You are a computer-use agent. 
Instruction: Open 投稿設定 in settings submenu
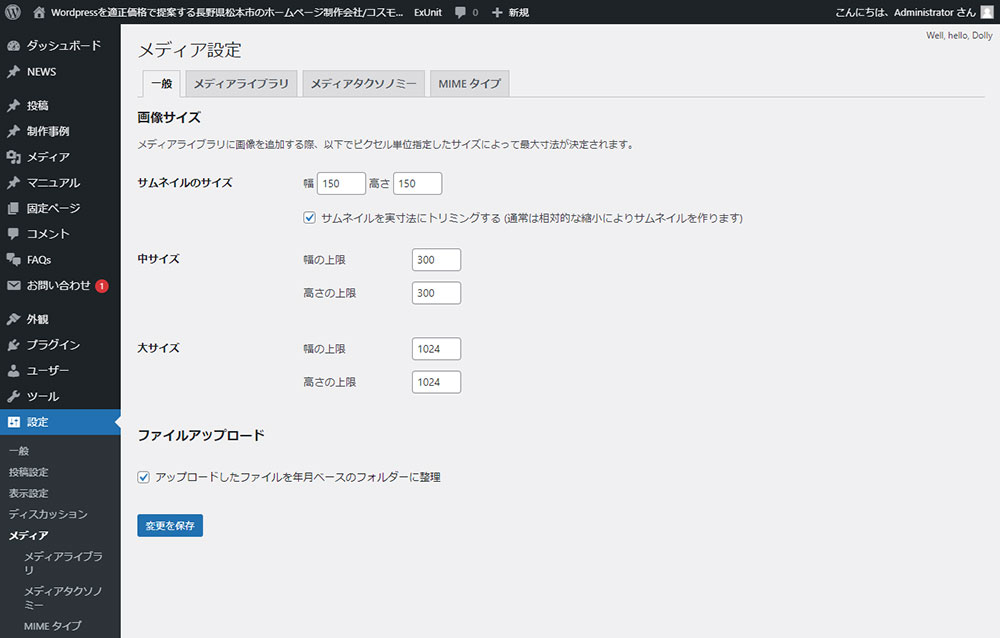coord(28,472)
